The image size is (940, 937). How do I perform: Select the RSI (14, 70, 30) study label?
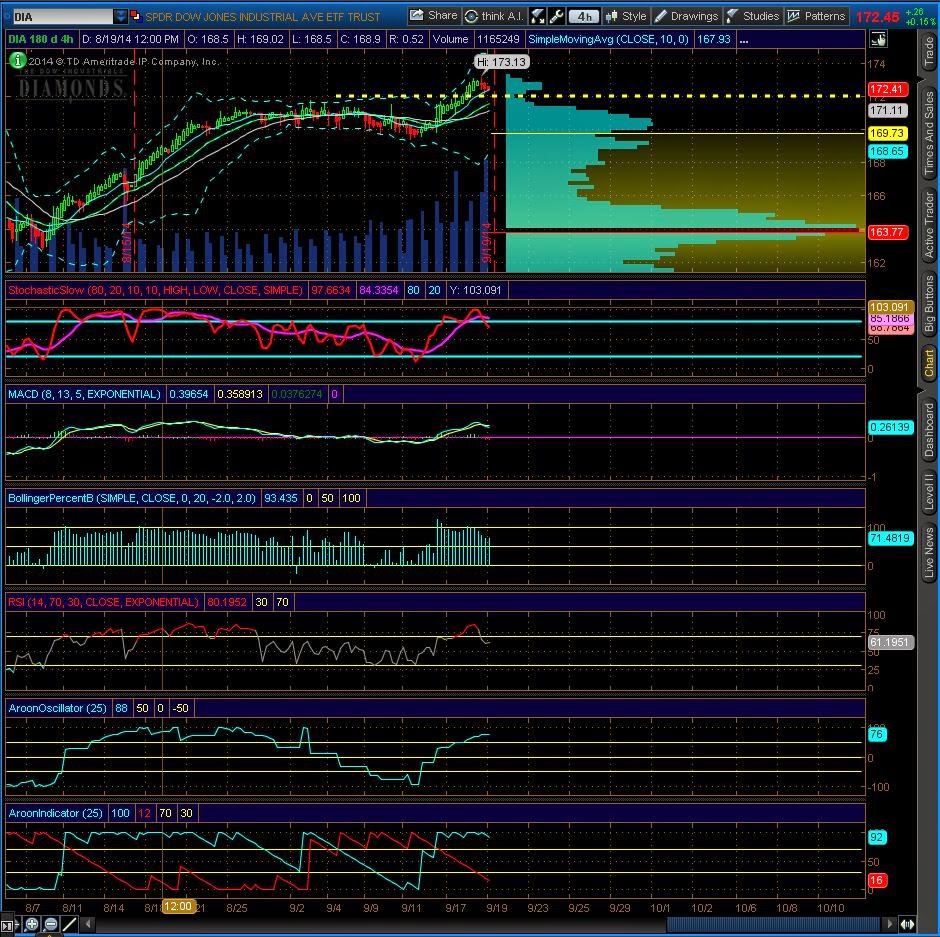103,602
